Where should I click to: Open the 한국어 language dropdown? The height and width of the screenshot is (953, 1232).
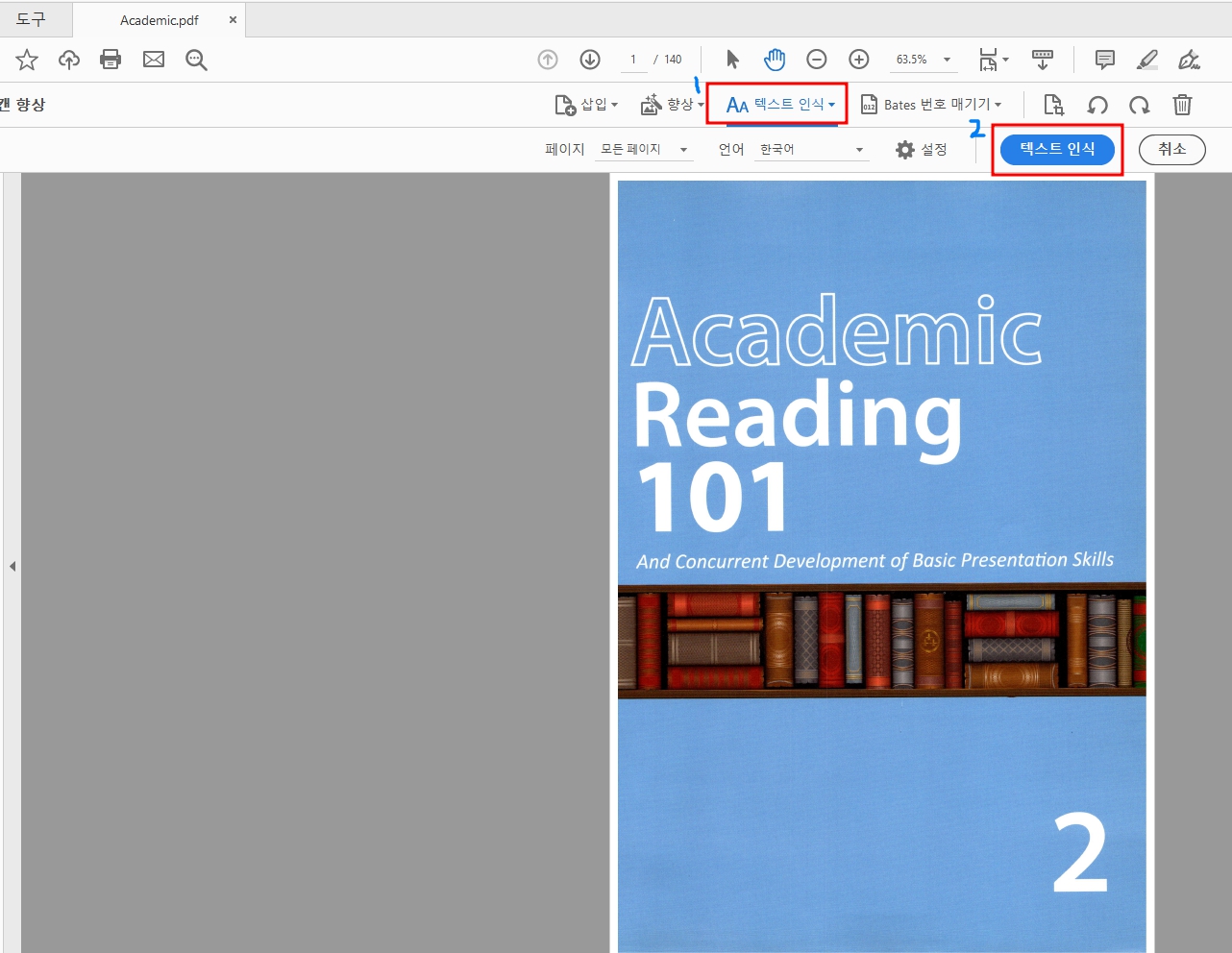[812, 150]
